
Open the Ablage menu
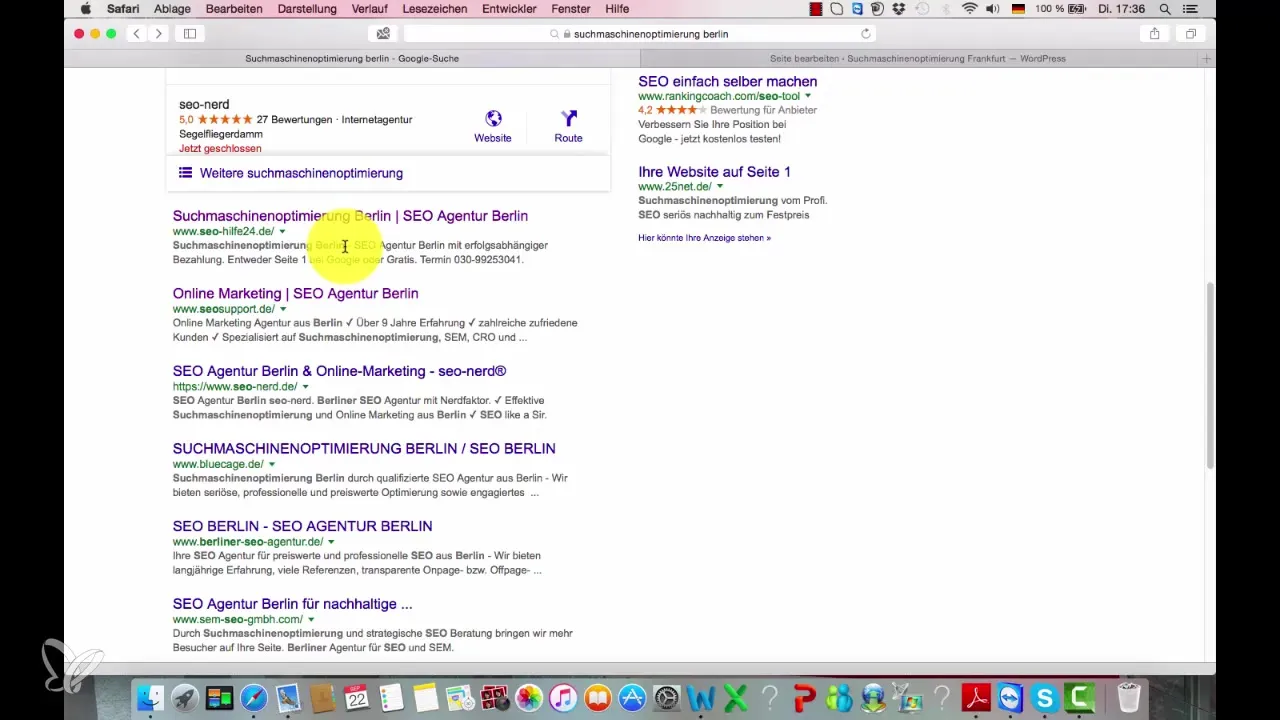pyautogui.click(x=172, y=9)
